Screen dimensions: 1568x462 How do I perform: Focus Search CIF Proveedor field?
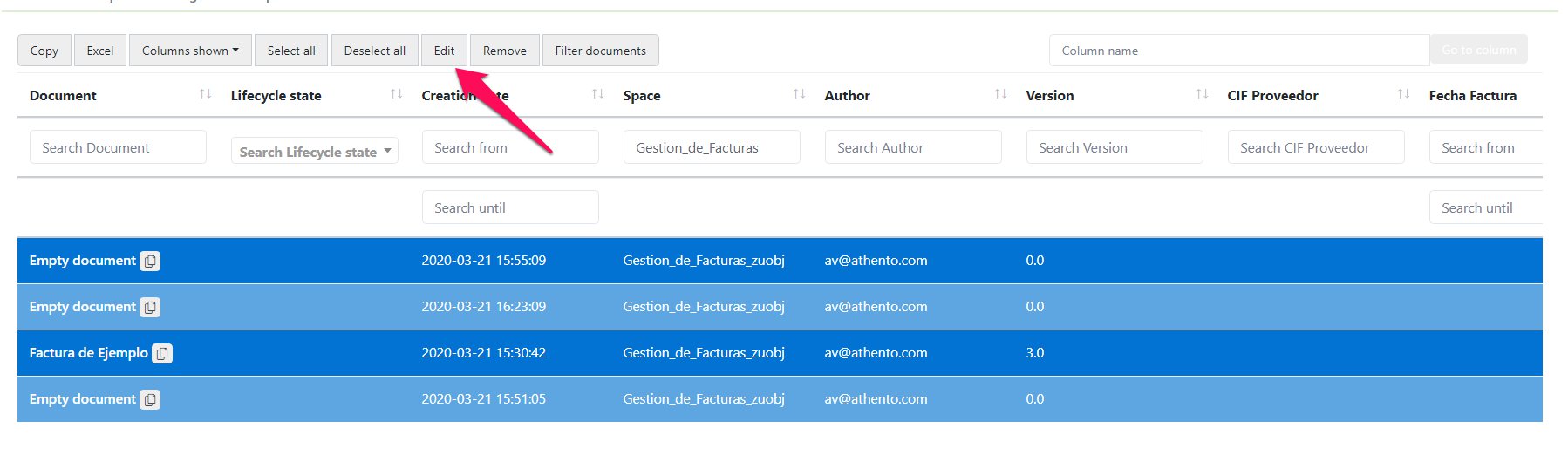click(1316, 147)
